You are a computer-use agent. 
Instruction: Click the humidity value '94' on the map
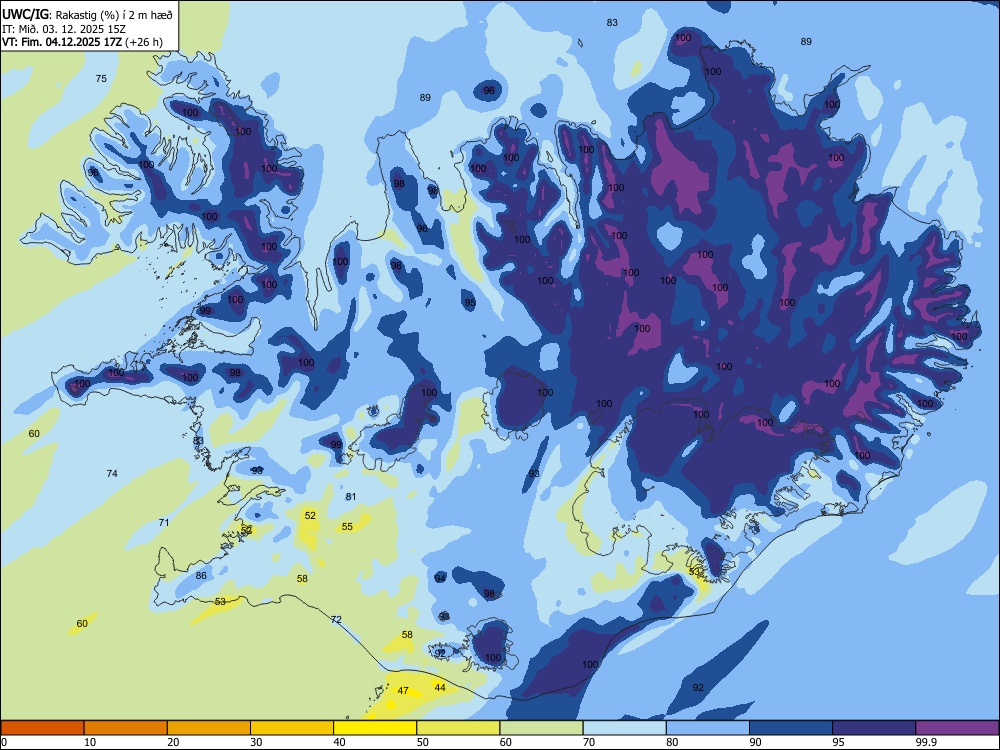pos(440,578)
